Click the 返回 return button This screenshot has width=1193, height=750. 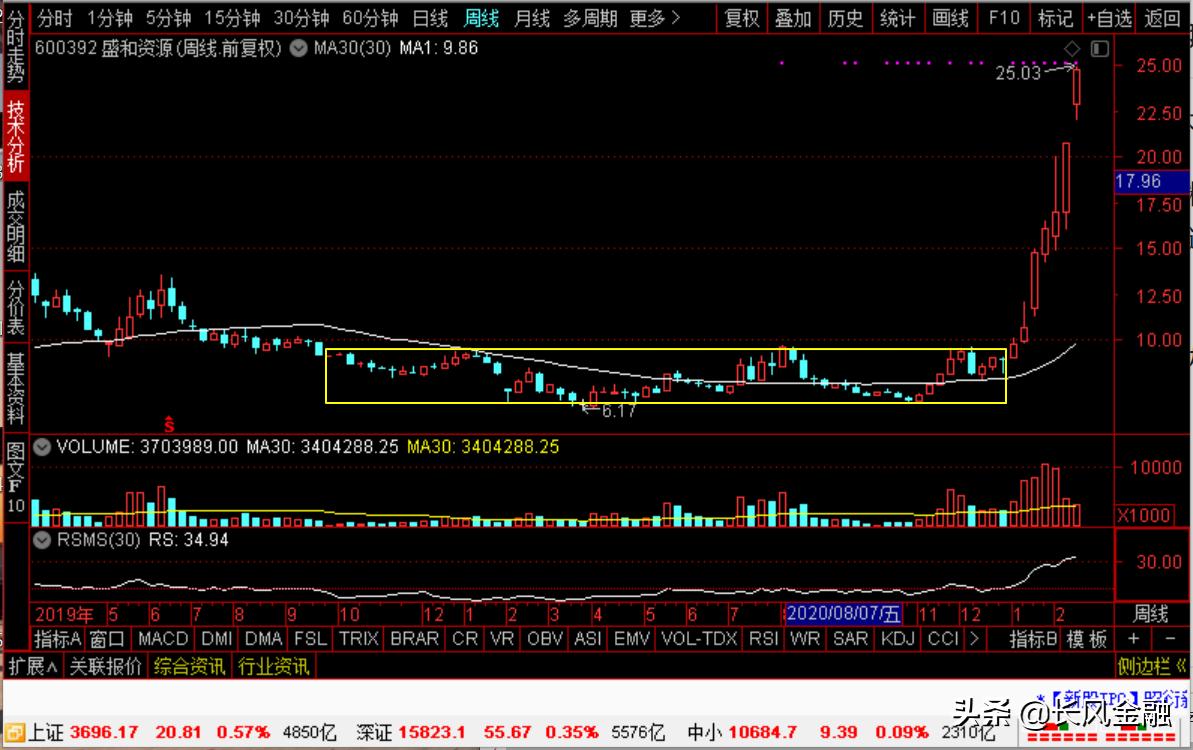[1163, 18]
